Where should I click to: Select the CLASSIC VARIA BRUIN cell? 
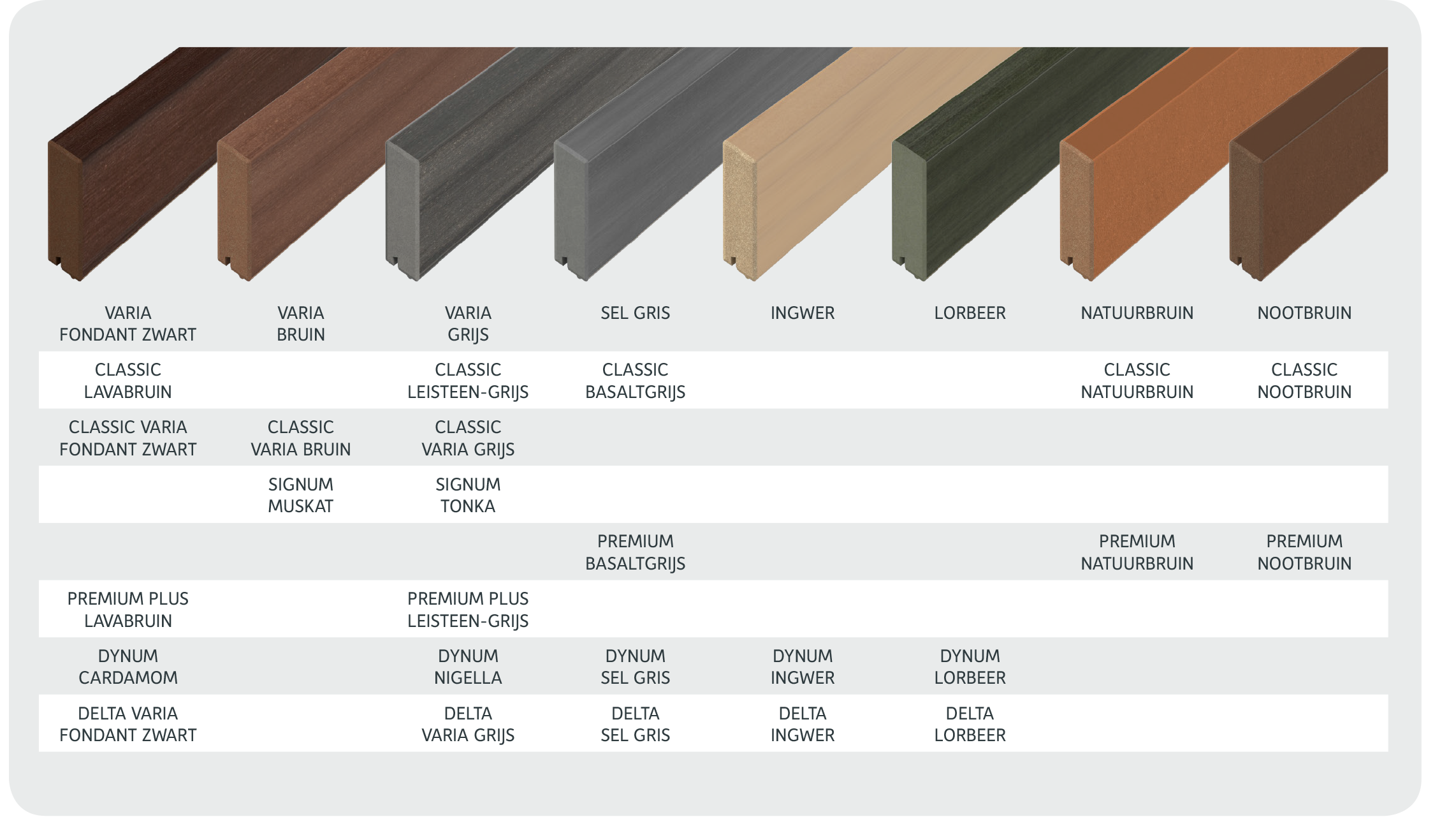point(300,438)
